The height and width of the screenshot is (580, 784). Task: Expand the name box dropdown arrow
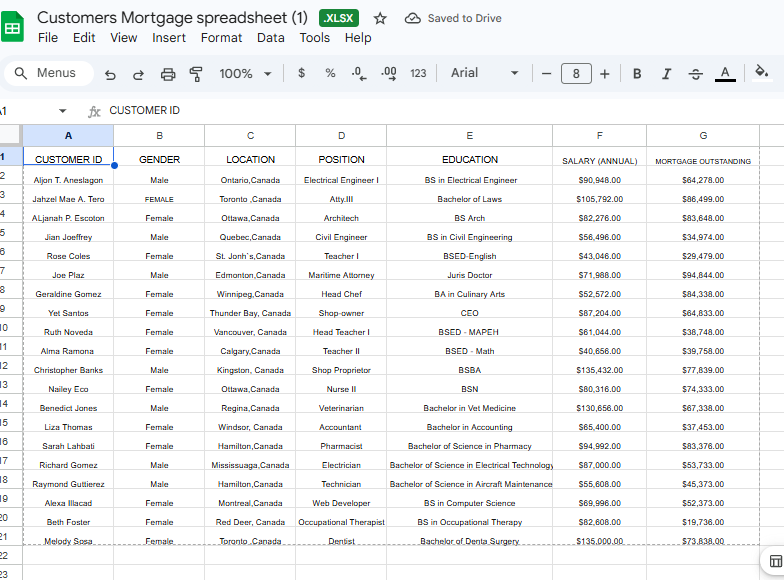pyautogui.click(x=62, y=111)
